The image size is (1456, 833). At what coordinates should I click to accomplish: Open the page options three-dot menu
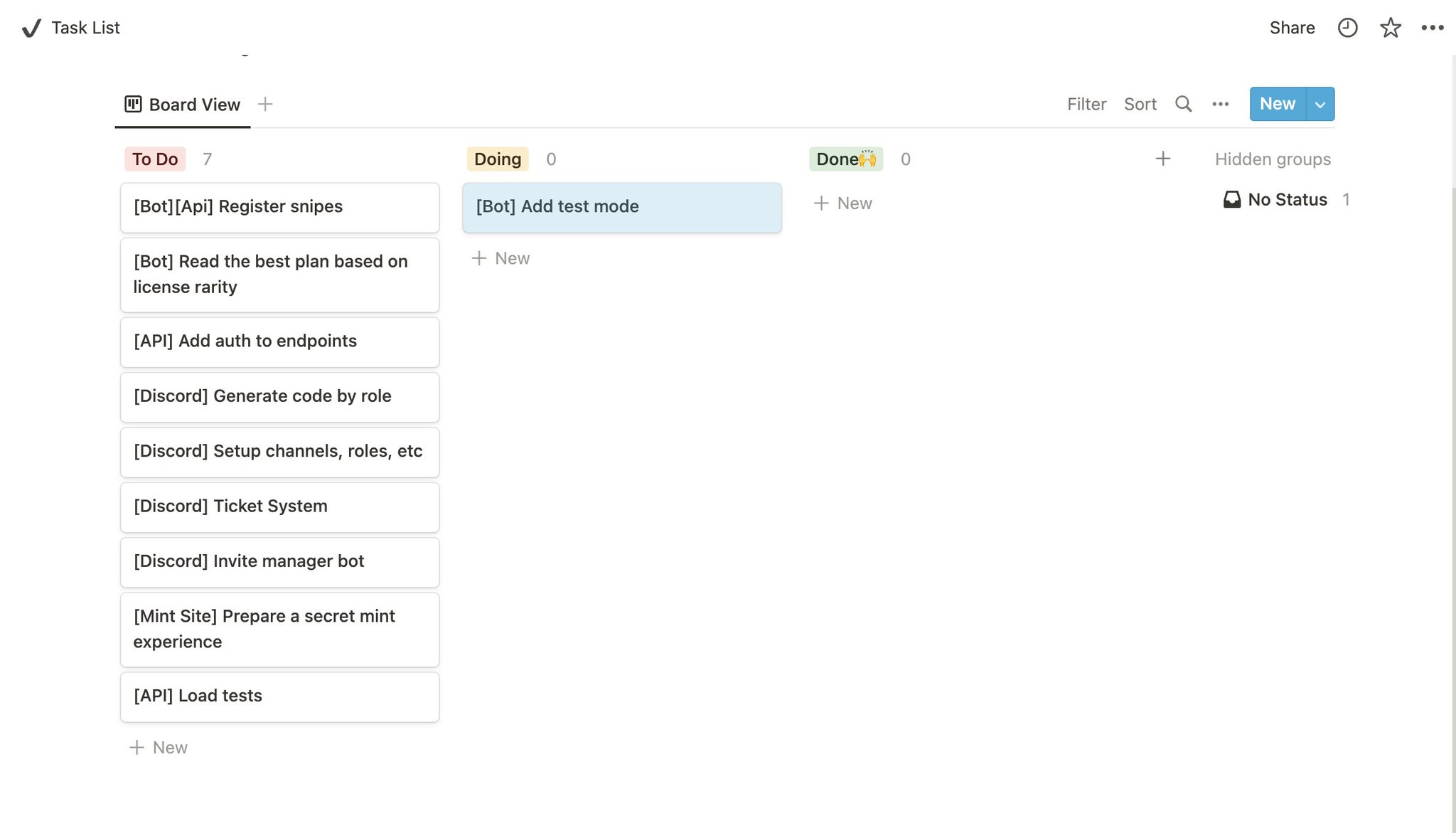point(1432,28)
